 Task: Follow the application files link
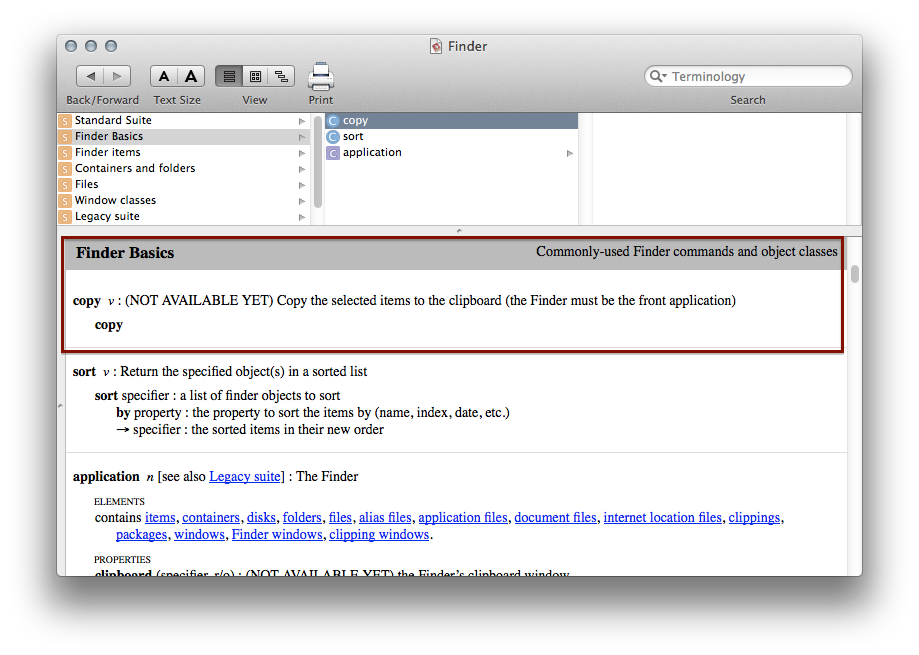click(x=463, y=517)
